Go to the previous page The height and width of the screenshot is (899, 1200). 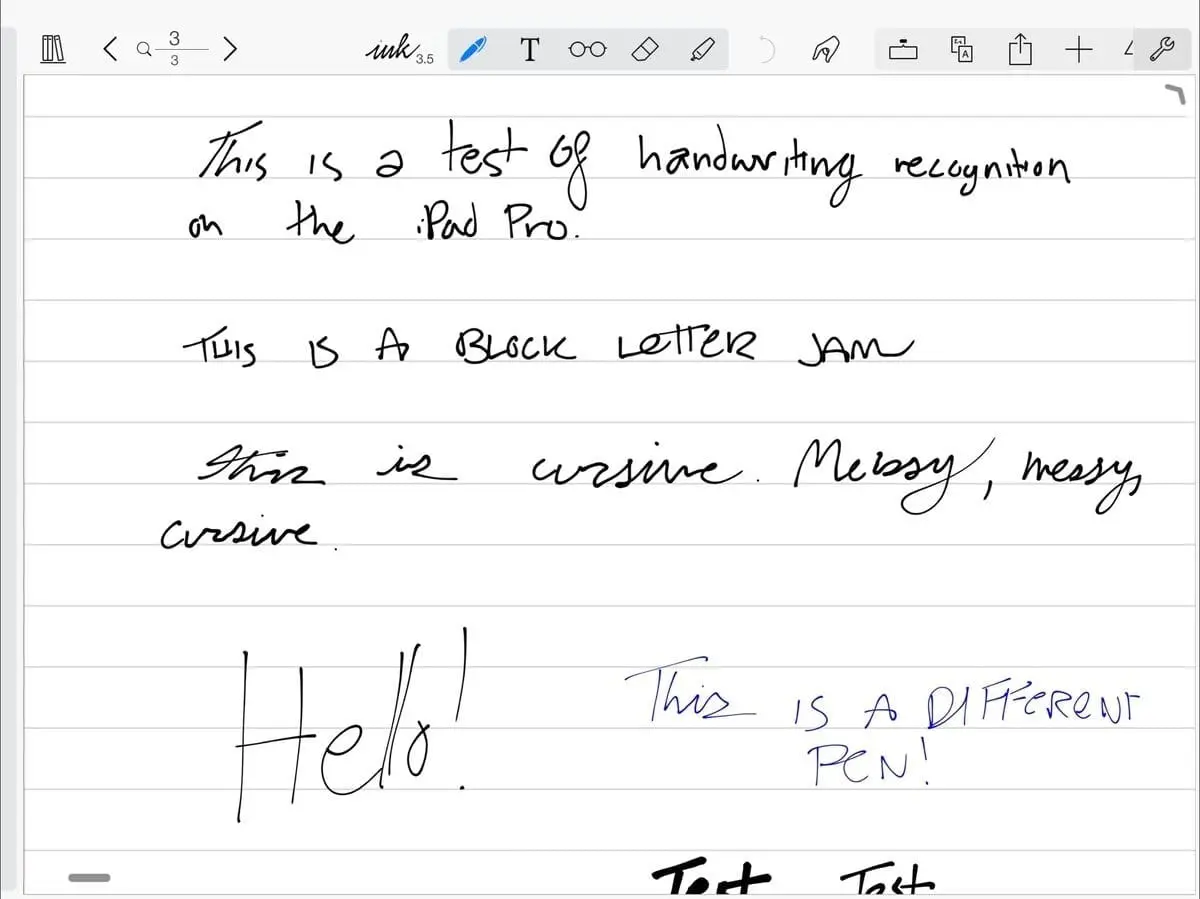[110, 48]
